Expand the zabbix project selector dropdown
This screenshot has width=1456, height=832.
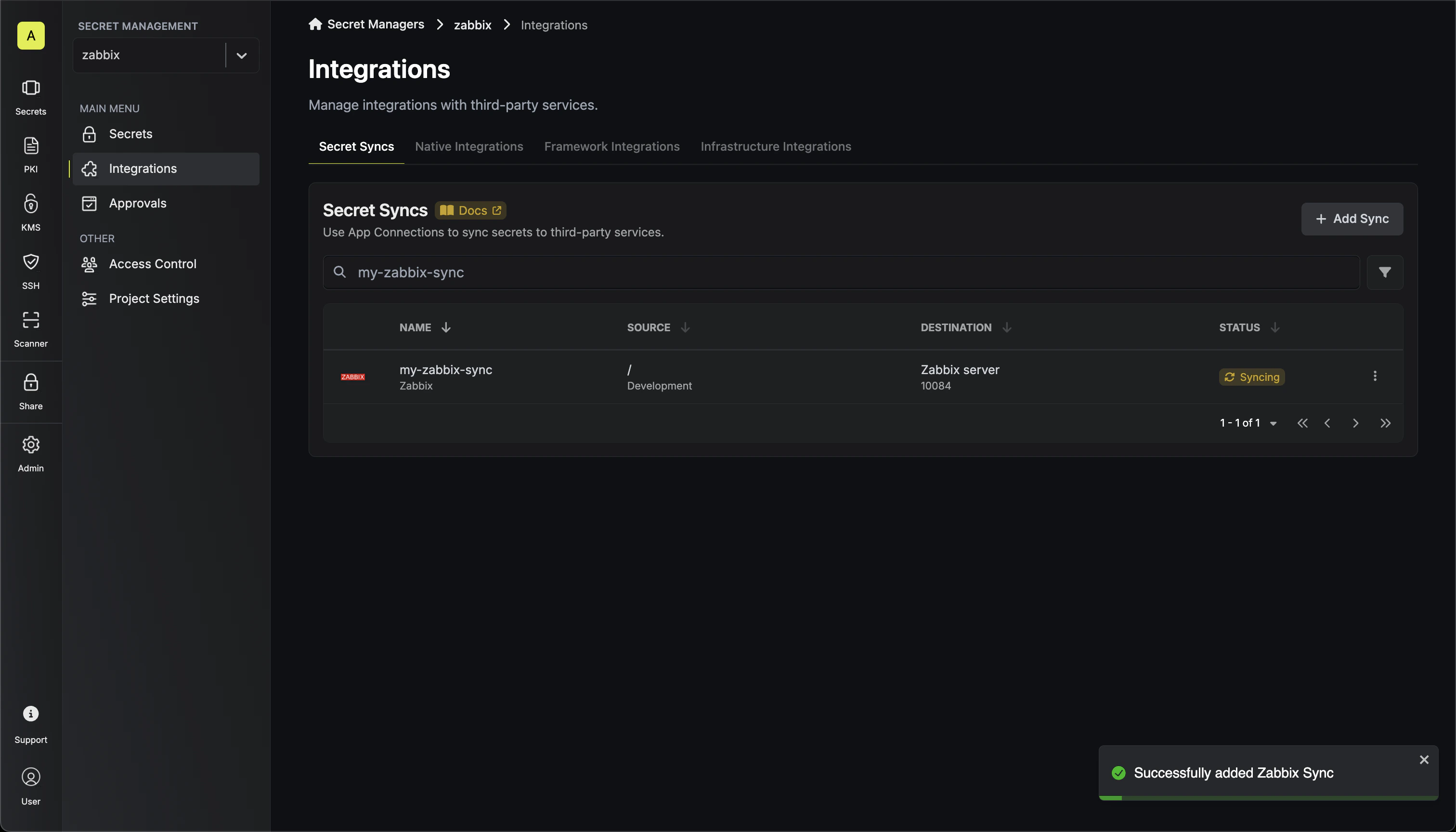coord(241,55)
